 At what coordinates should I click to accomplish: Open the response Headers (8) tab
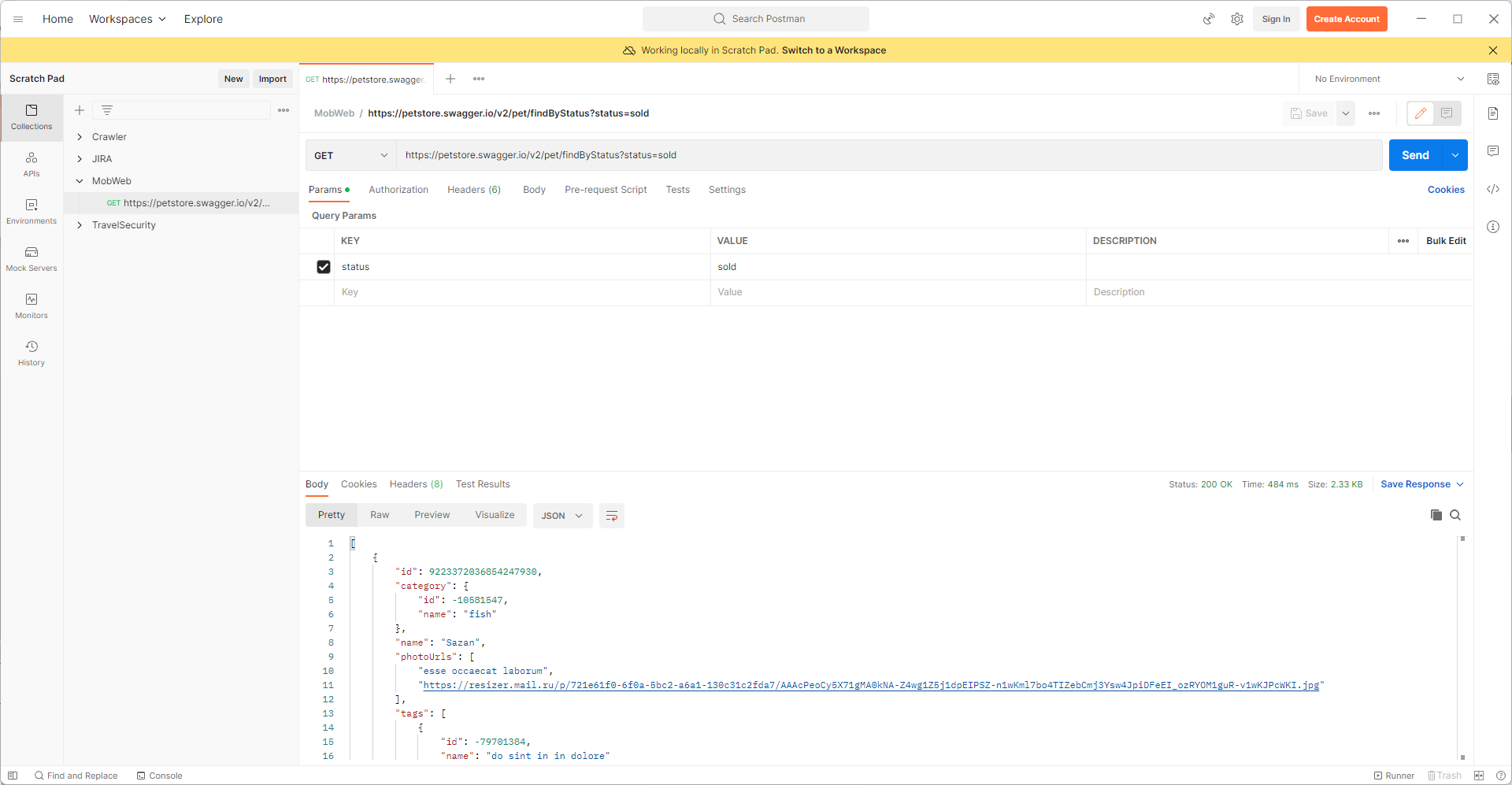416,484
